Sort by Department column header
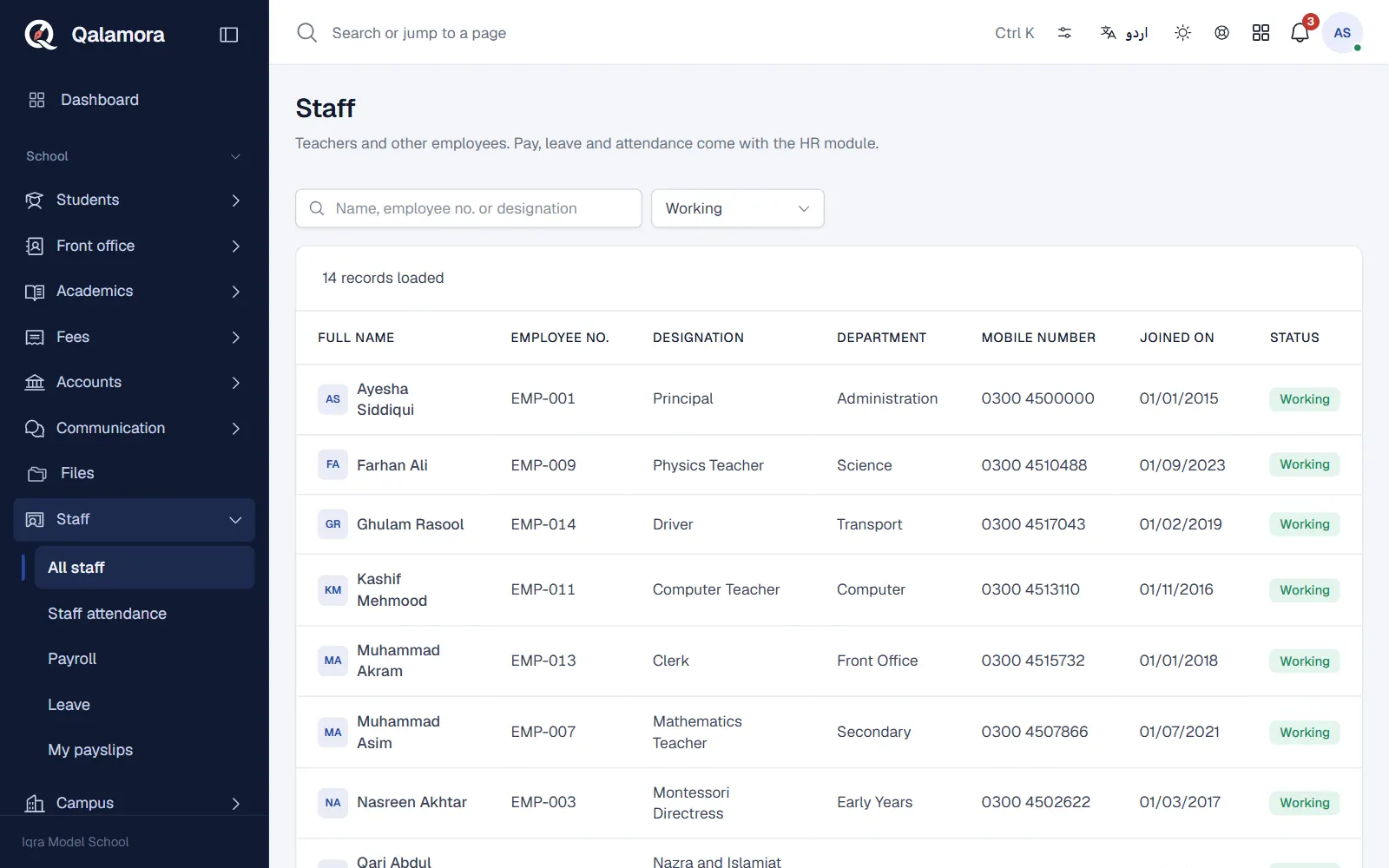 pos(881,338)
